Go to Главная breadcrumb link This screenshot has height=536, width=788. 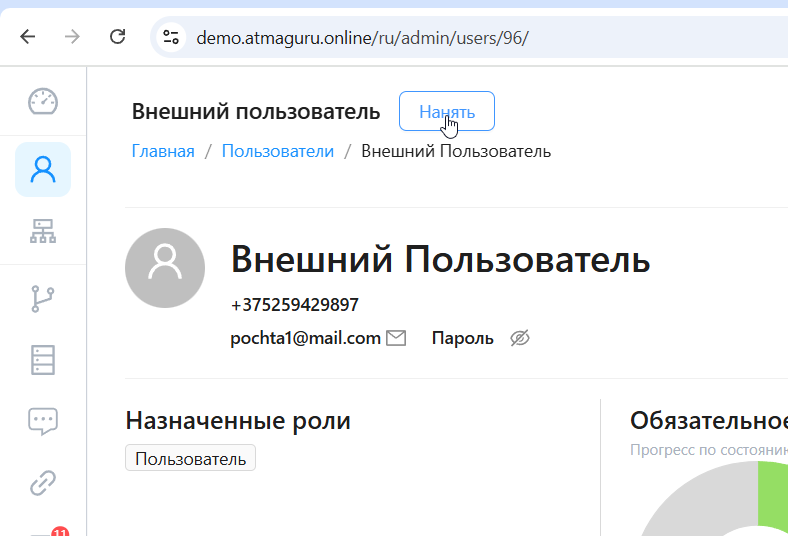pos(163,151)
